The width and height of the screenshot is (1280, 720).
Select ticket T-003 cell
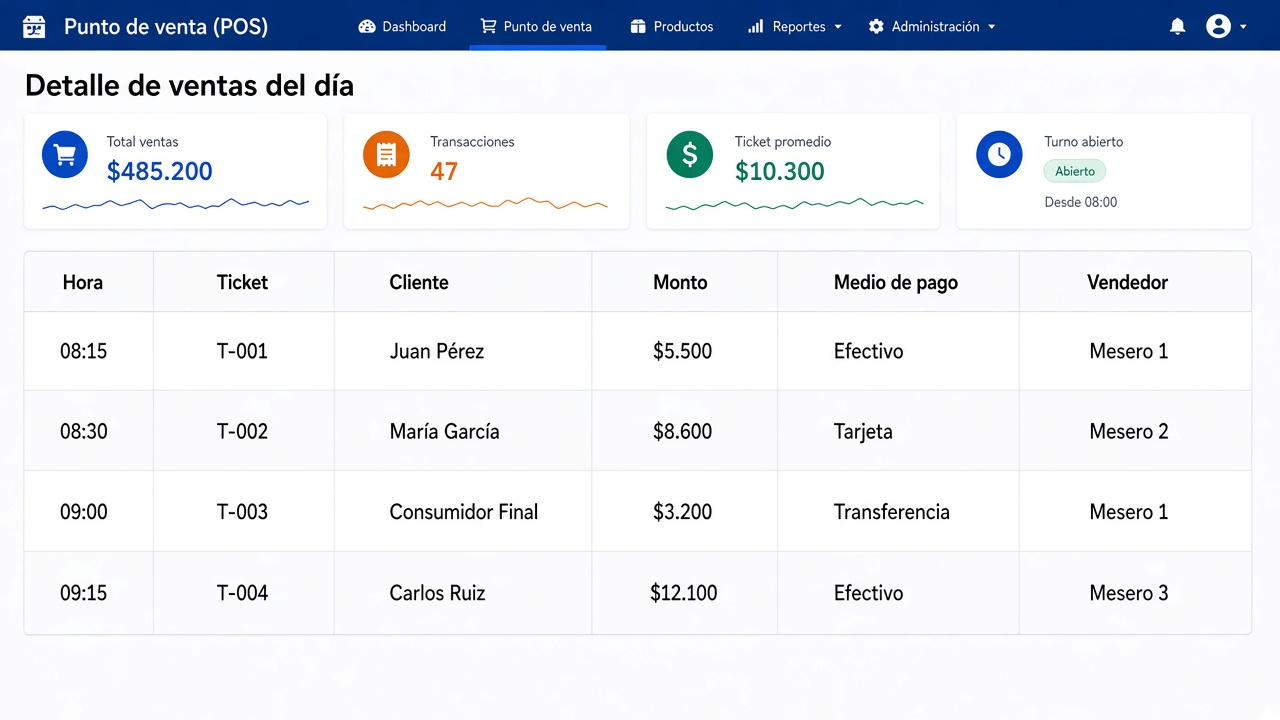243,512
